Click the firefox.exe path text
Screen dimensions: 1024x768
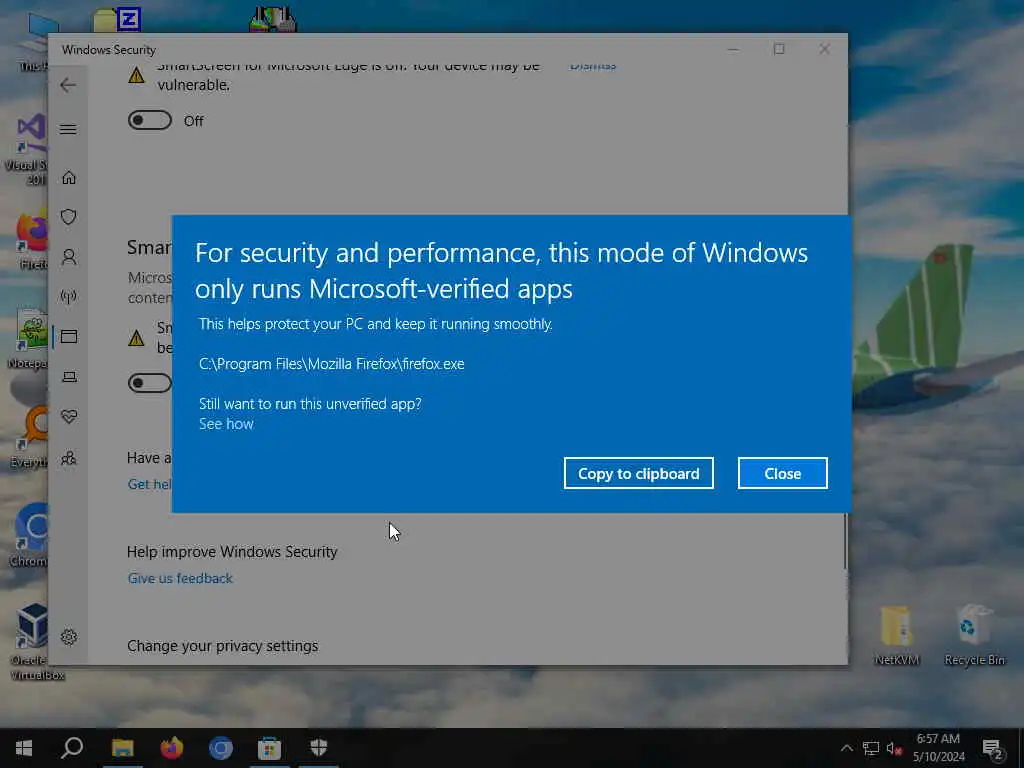click(332, 364)
